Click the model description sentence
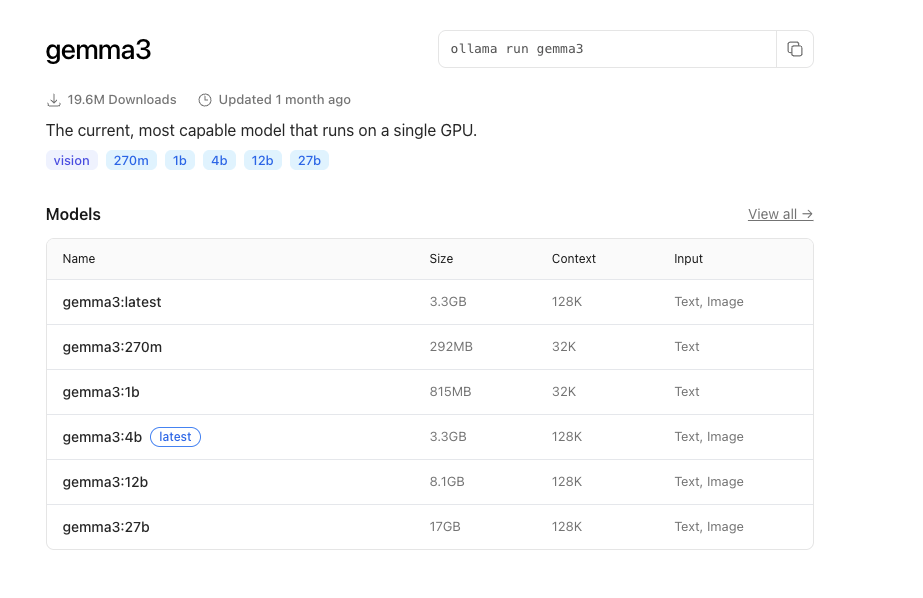923x598 pixels. point(261,130)
